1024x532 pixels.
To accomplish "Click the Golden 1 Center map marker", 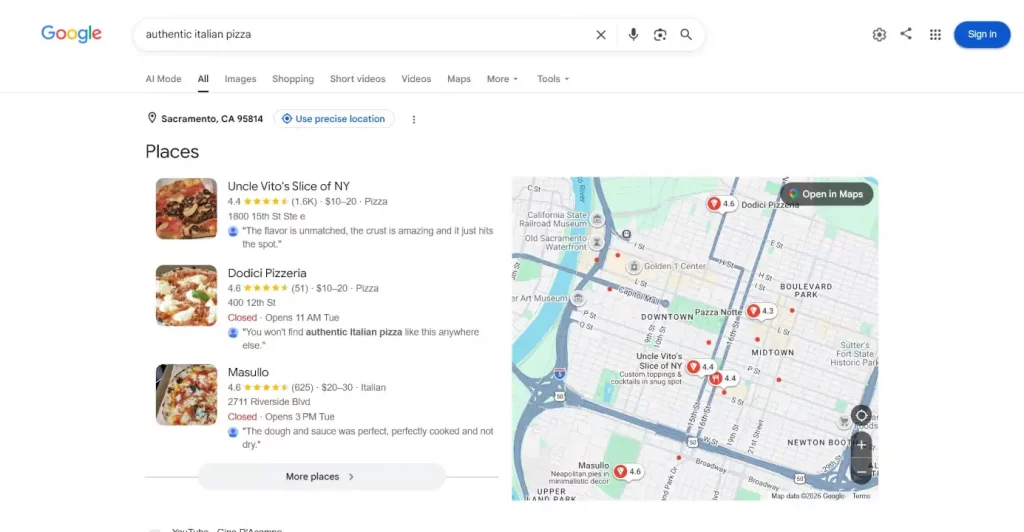I will (x=633, y=266).
